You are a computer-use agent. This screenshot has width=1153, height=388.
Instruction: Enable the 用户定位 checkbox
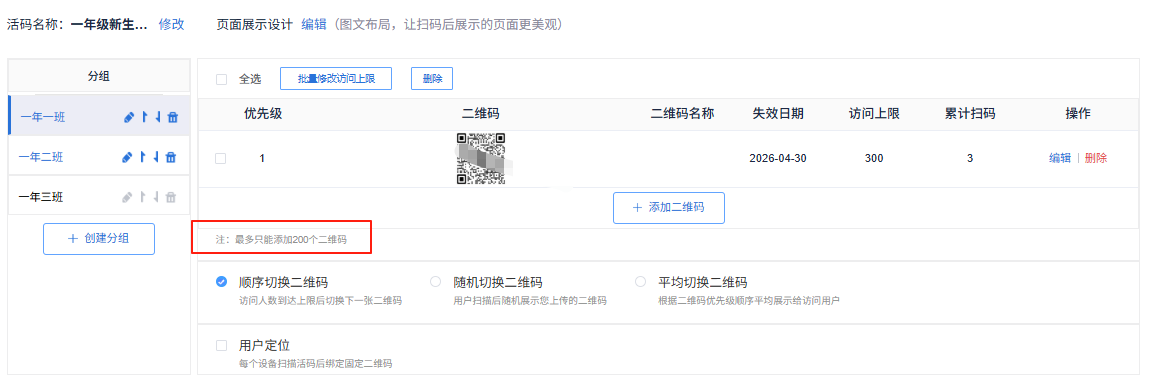tap(221, 345)
